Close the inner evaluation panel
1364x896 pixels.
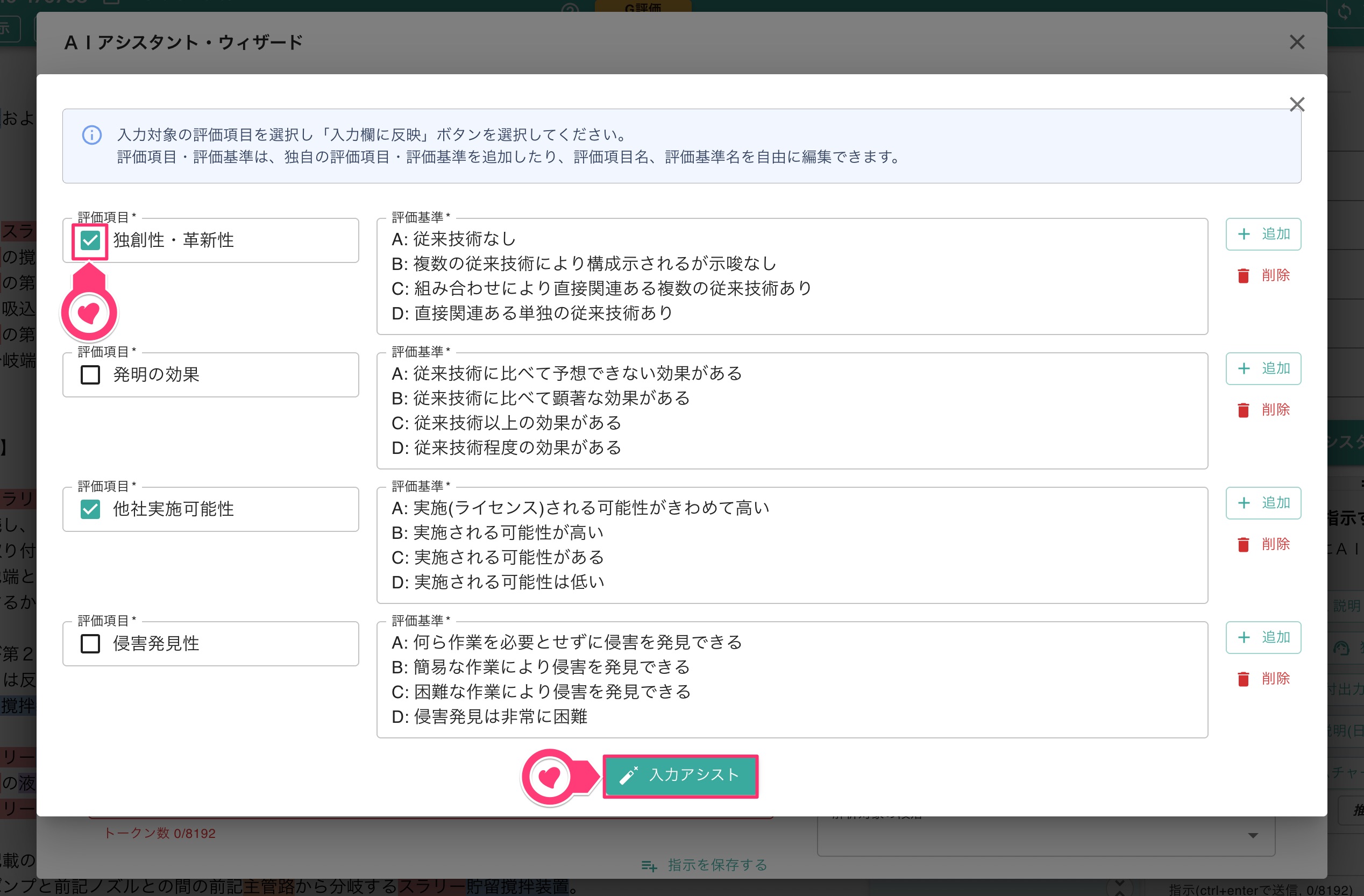pos(1297,104)
